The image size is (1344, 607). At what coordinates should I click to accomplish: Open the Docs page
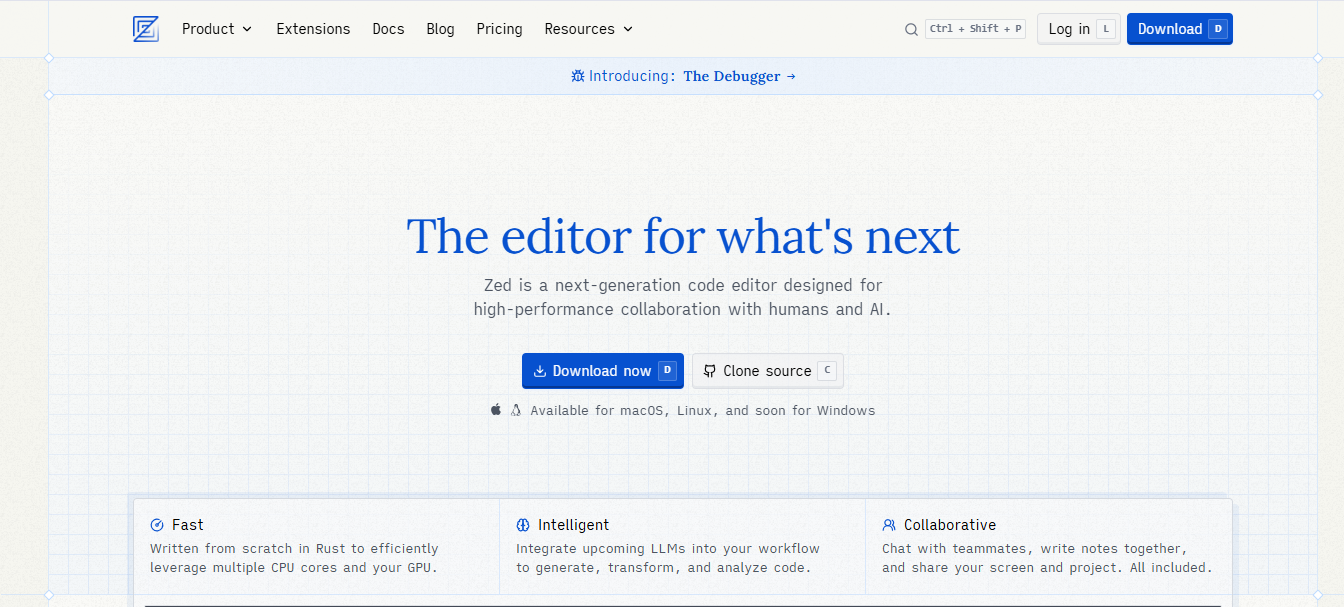(x=388, y=29)
